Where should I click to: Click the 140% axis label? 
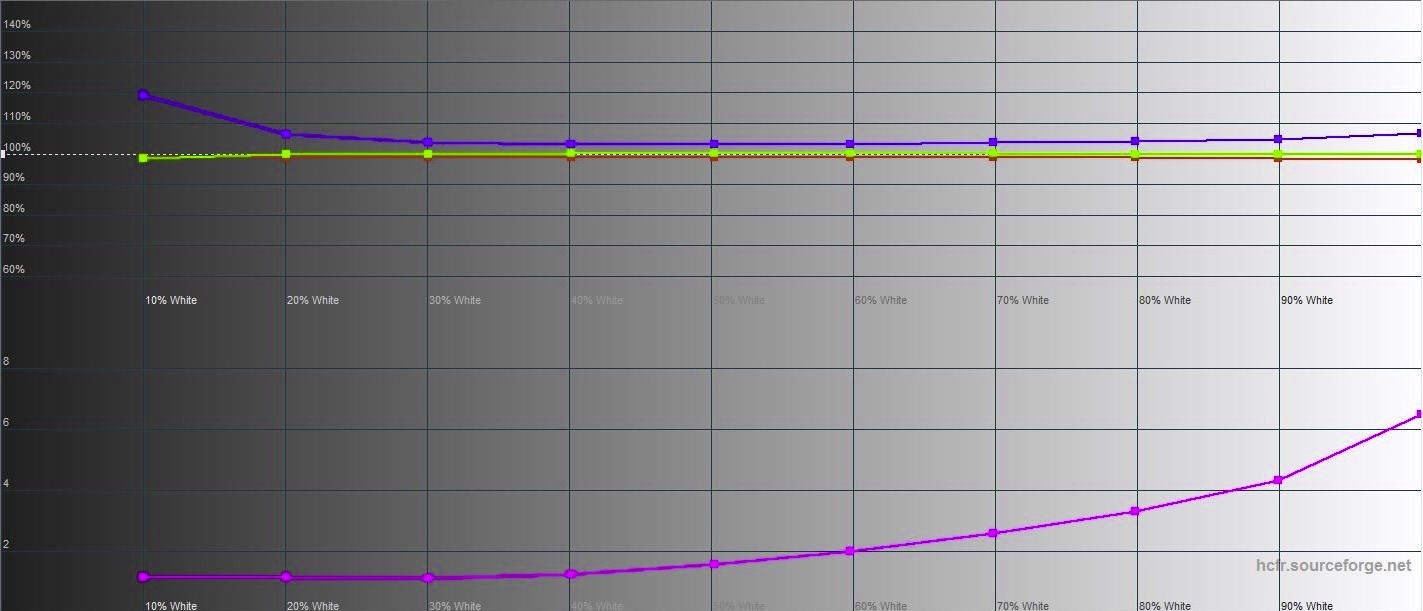coord(17,24)
